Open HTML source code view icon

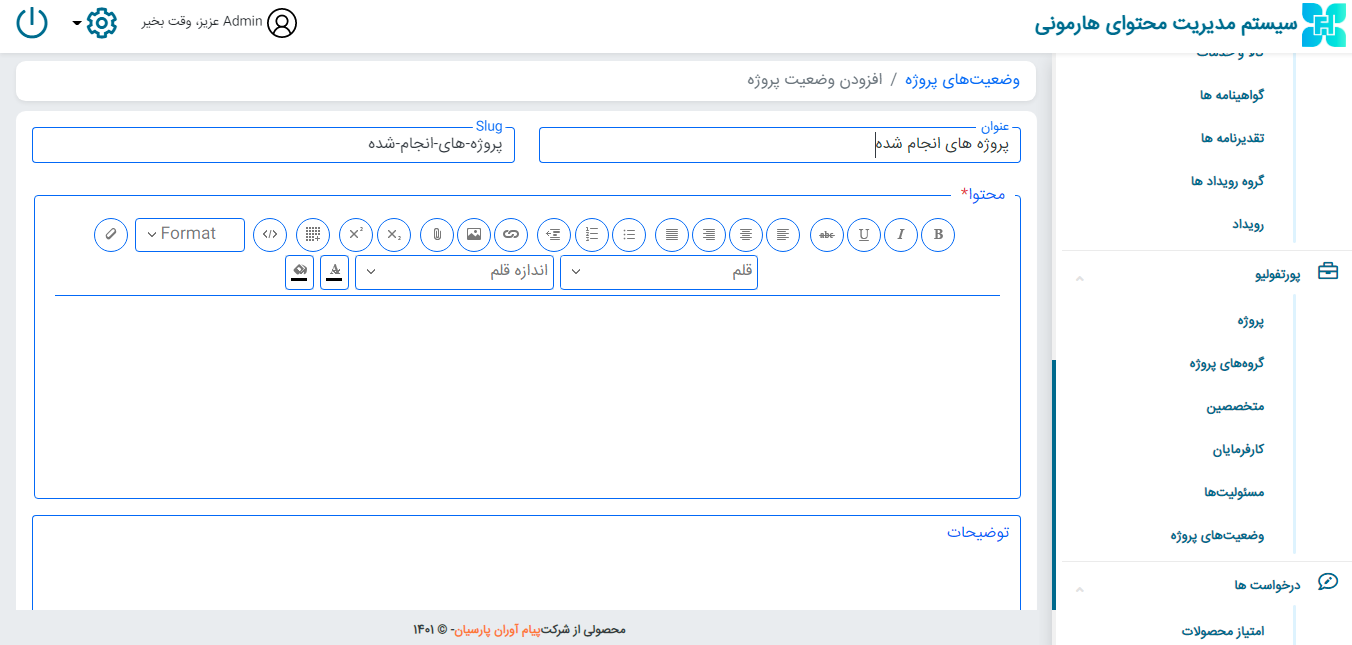[270, 234]
